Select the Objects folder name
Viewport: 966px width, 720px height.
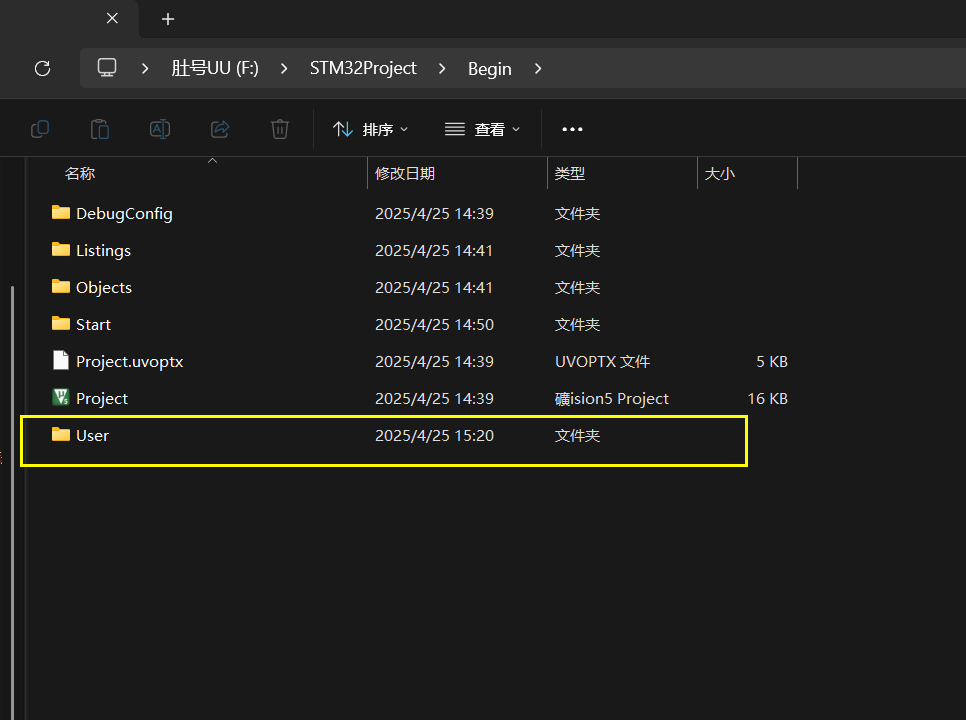pyautogui.click(x=104, y=288)
